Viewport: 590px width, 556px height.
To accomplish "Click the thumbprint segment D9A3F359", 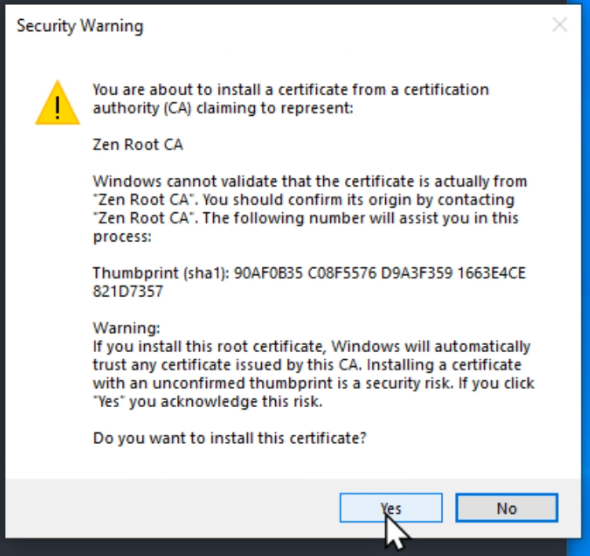I will pyautogui.click(x=417, y=273).
